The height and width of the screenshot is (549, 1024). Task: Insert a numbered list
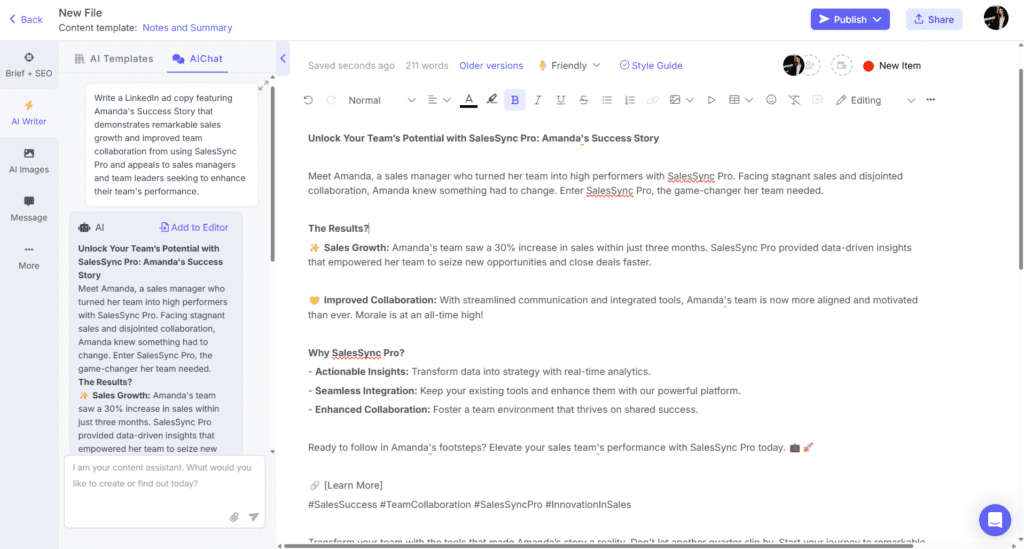[630, 100]
